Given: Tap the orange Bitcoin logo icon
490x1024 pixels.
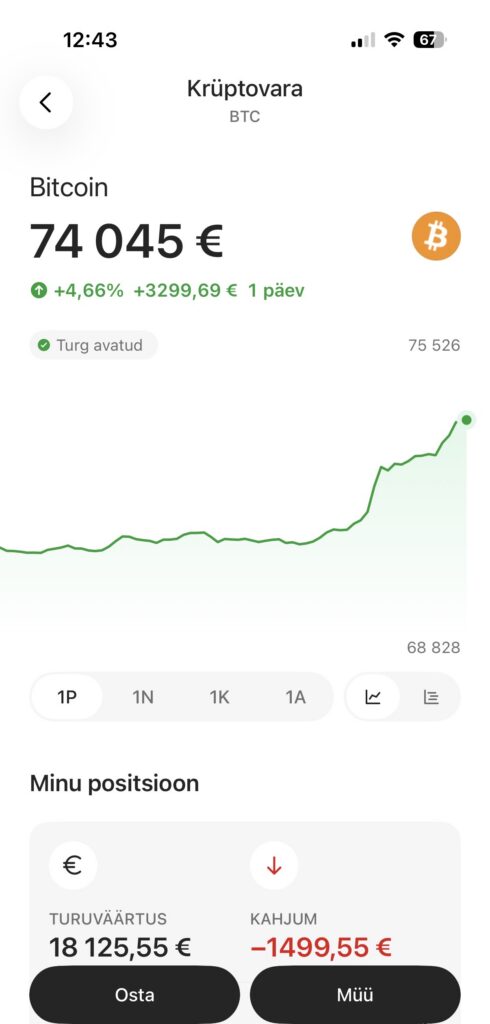Looking at the screenshot, I should pyautogui.click(x=436, y=236).
